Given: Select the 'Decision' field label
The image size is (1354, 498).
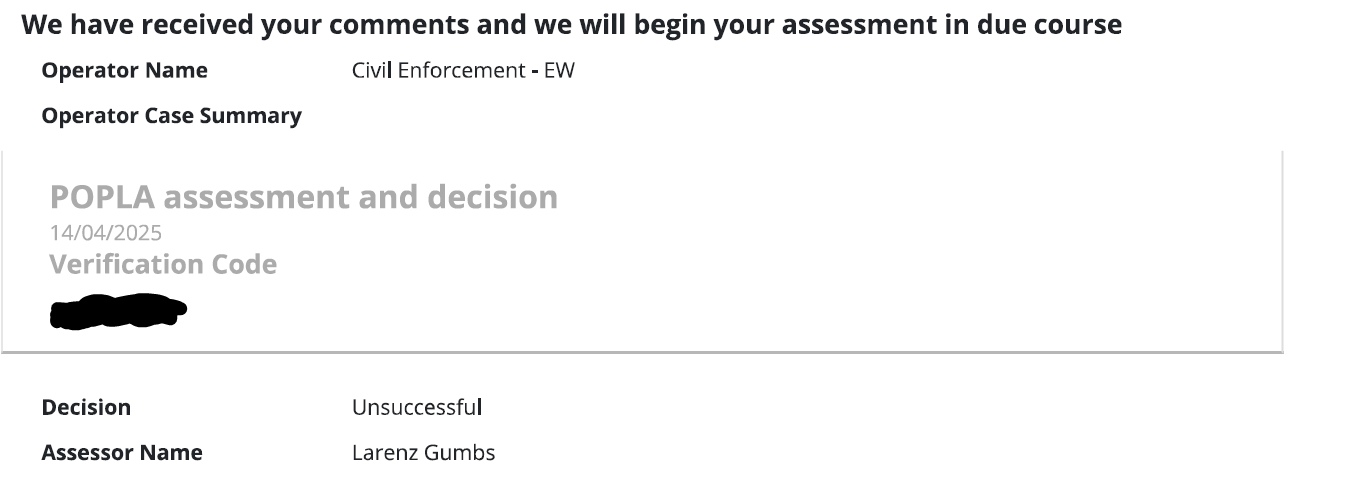Looking at the screenshot, I should click(x=86, y=408).
